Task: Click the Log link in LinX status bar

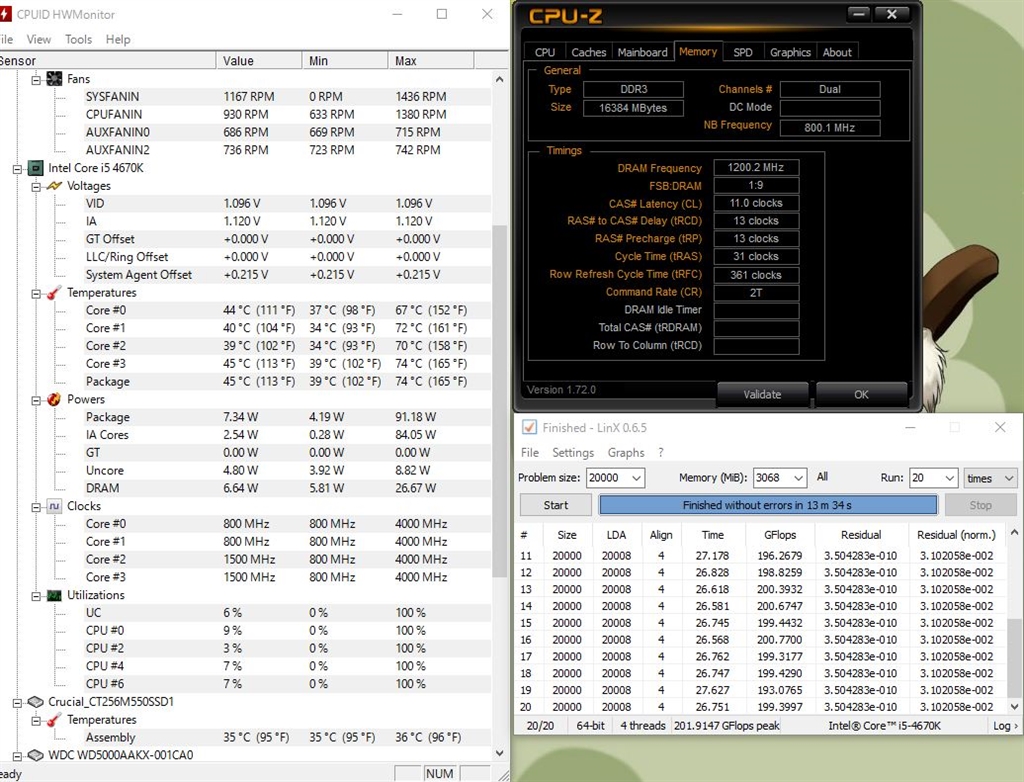Action: (x=1004, y=726)
